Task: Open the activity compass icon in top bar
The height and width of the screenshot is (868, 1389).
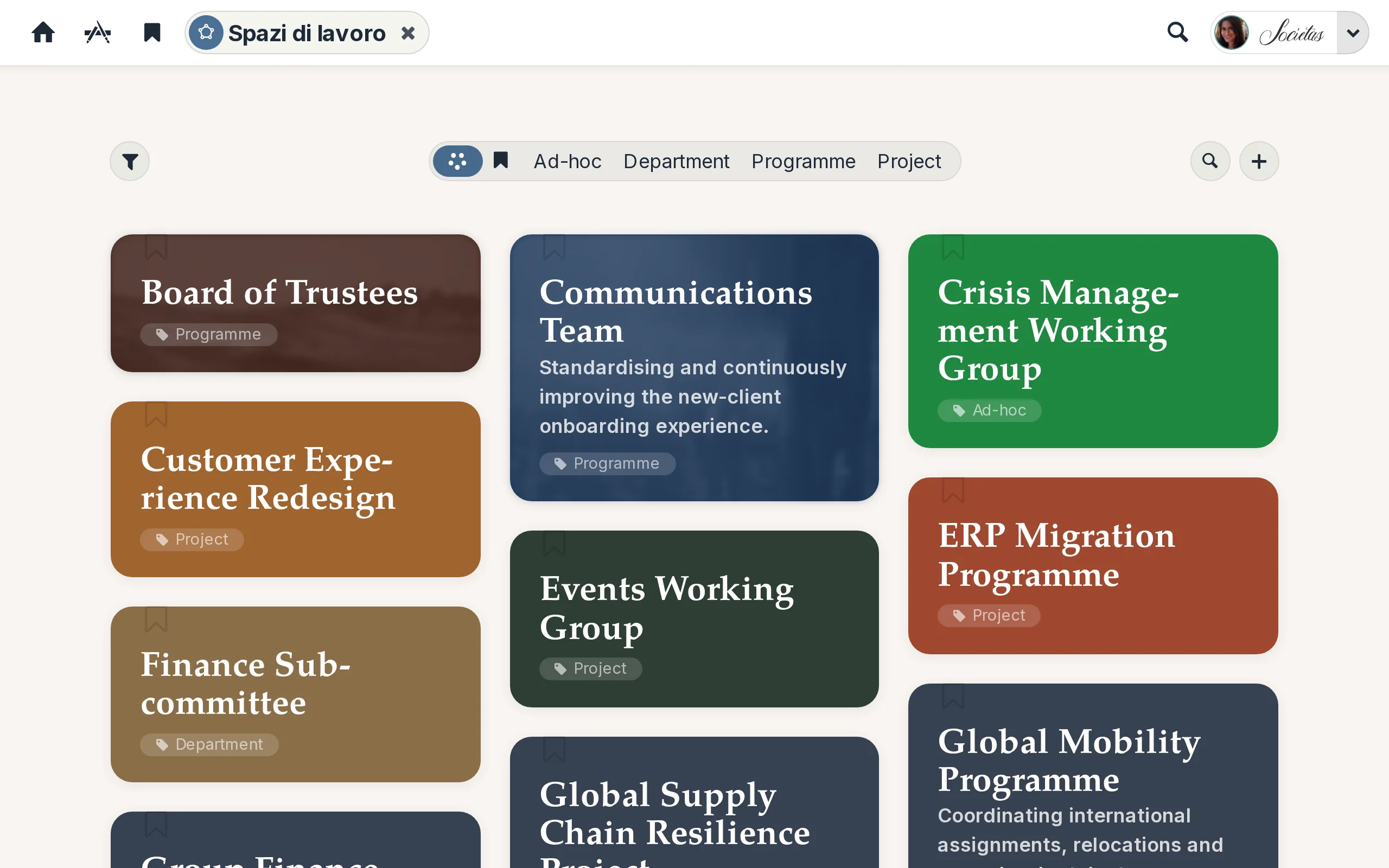Action: point(98,33)
